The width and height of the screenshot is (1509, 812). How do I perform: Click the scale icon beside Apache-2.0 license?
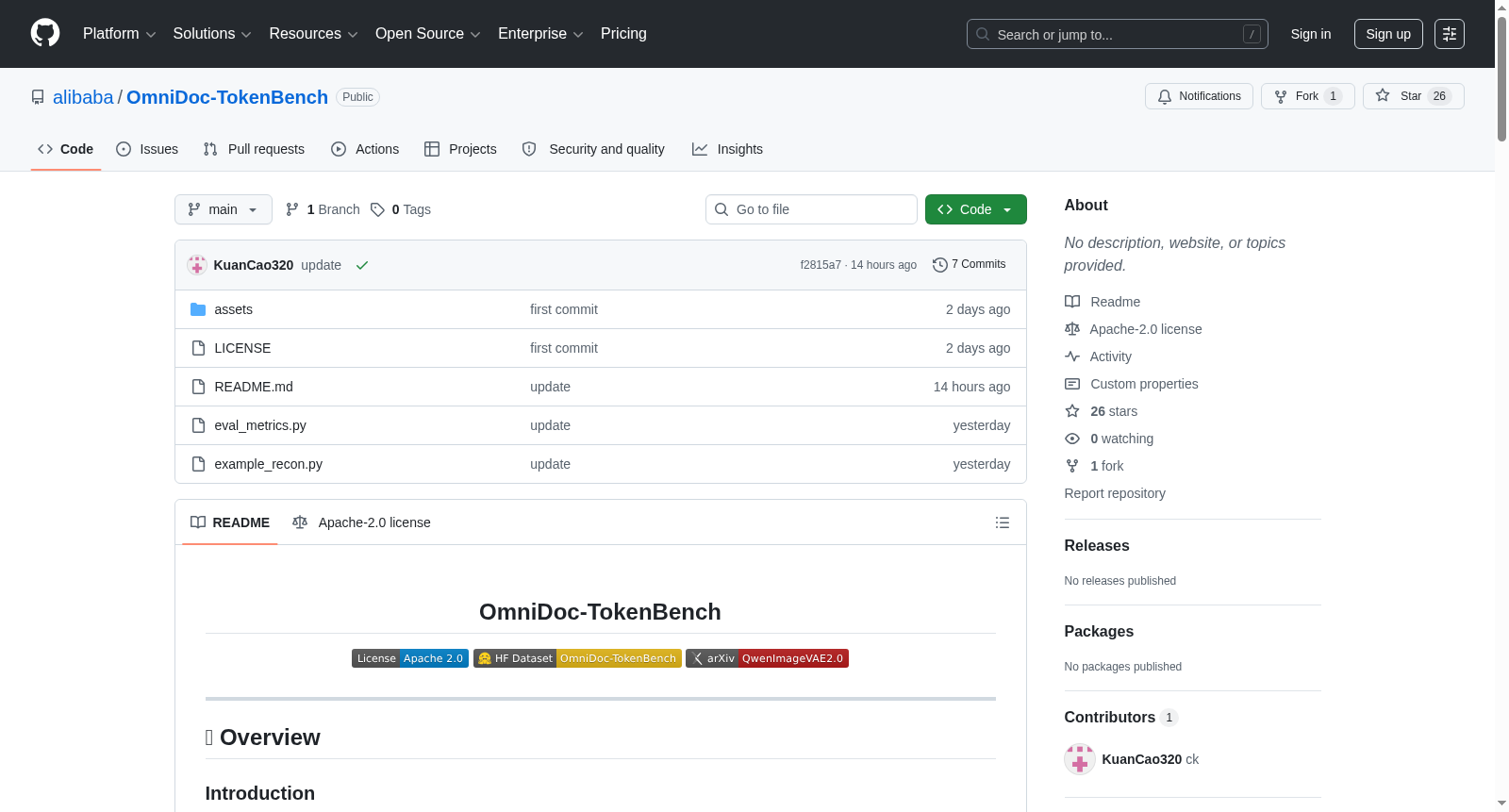[1072, 329]
